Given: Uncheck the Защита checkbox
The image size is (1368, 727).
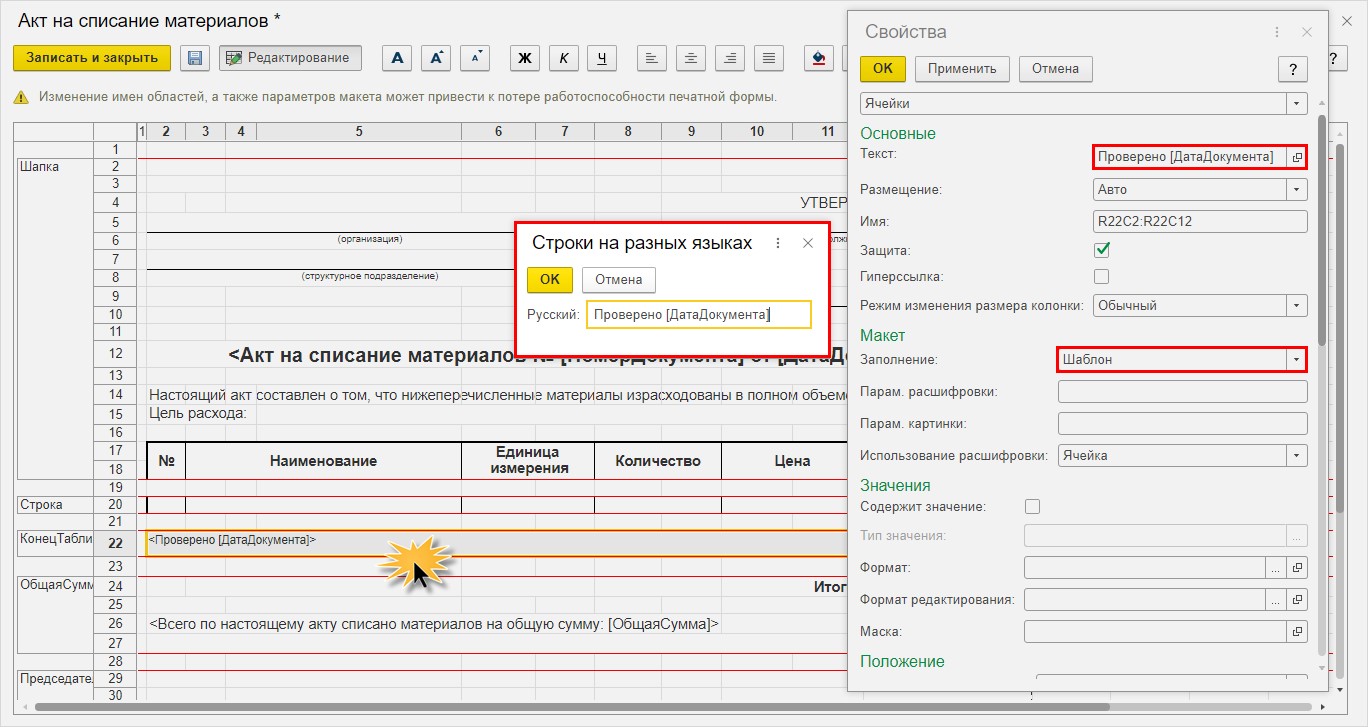Looking at the screenshot, I should pos(1102,249).
